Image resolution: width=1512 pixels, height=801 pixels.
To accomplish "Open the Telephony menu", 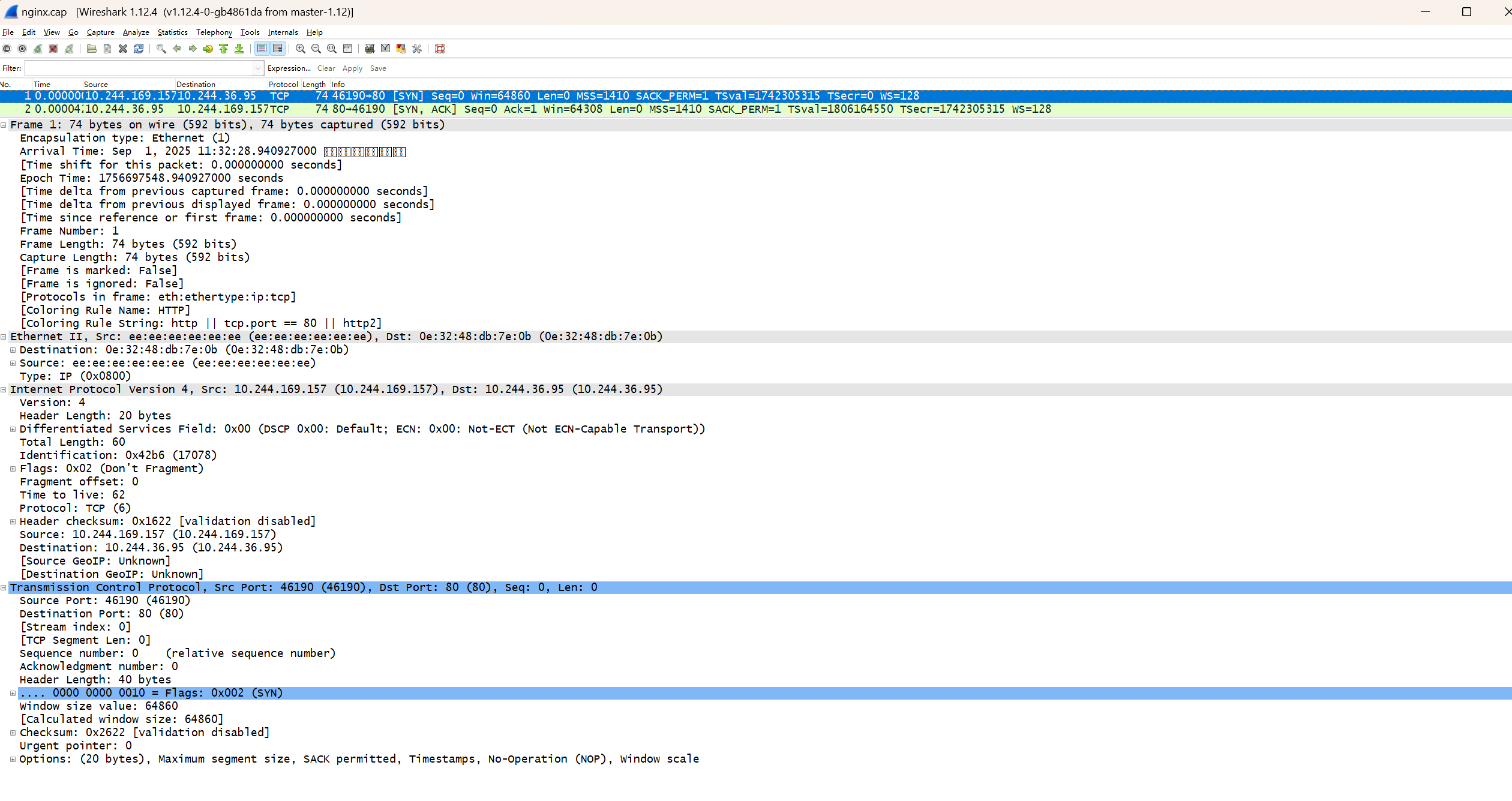I will [x=214, y=32].
